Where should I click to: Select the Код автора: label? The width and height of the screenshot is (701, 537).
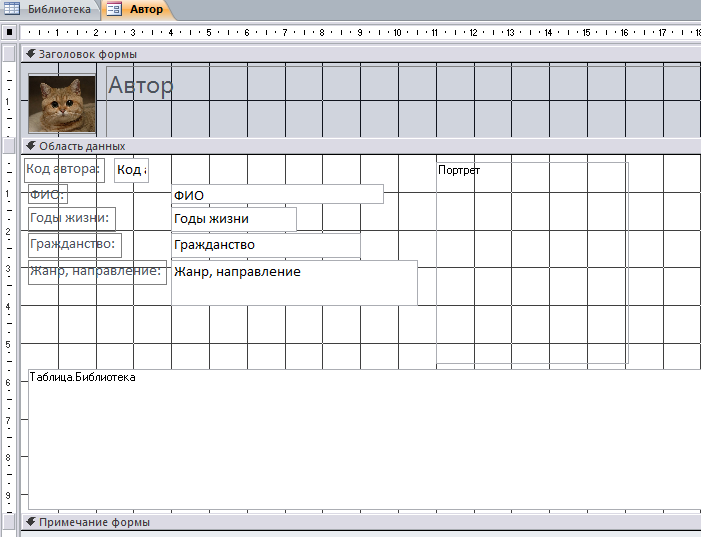[64, 170]
